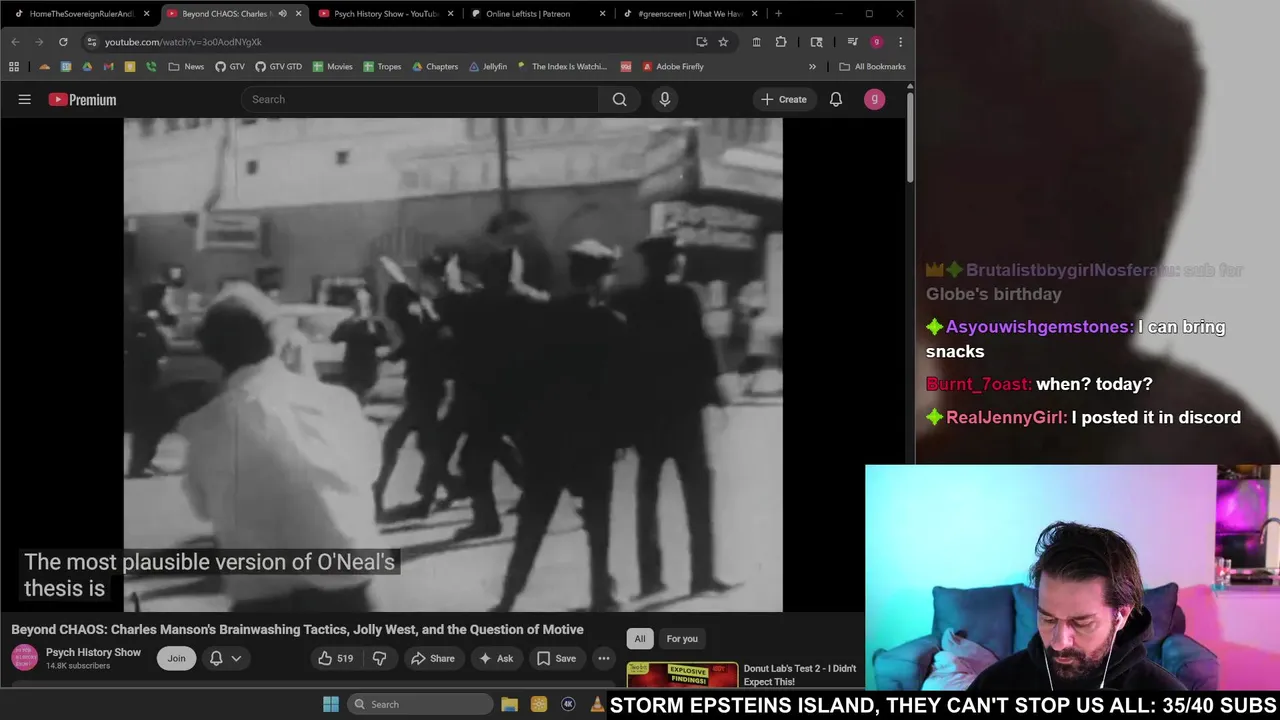Image resolution: width=1280 pixels, height=720 pixels.
Task: Open the Chrome three-dot menu
Action: (900, 42)
